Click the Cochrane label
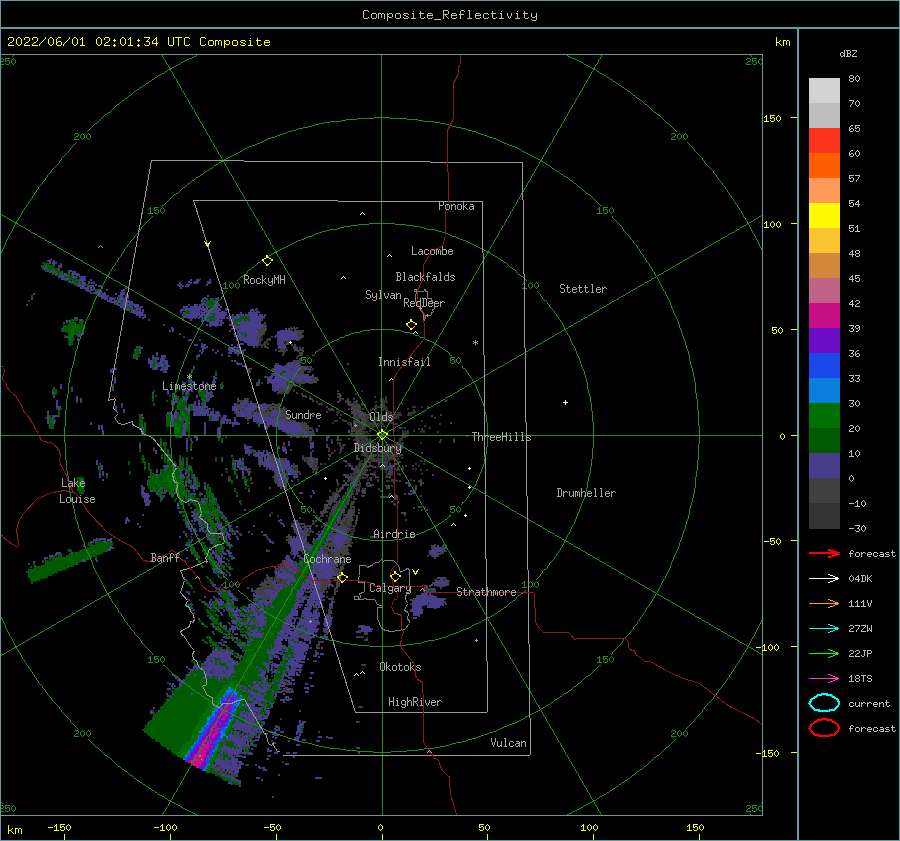Image resolution: width=900 pixels, height=841 pixels. pyautogui.click(x=327, y=559)
